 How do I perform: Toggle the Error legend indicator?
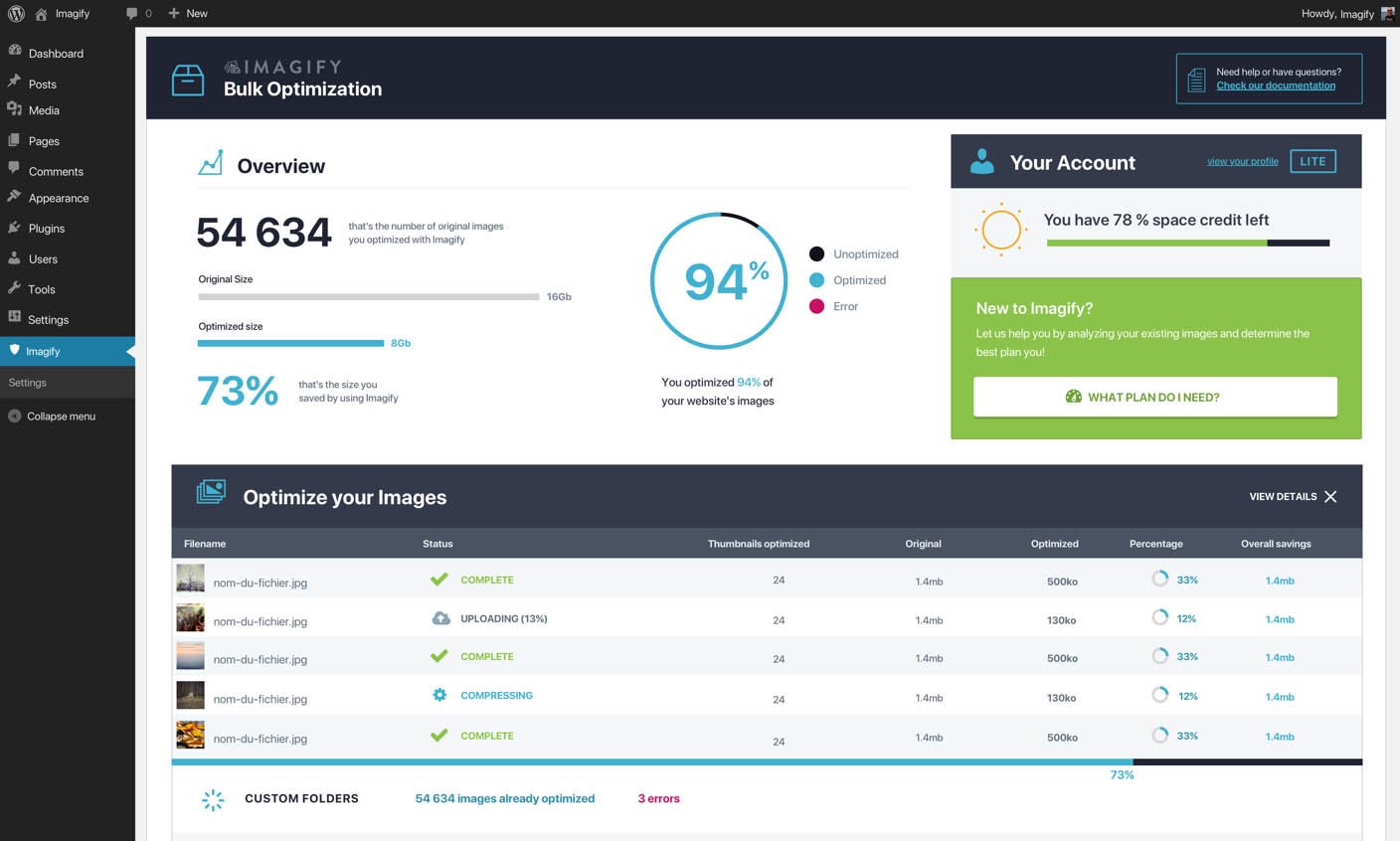(818, 306)
